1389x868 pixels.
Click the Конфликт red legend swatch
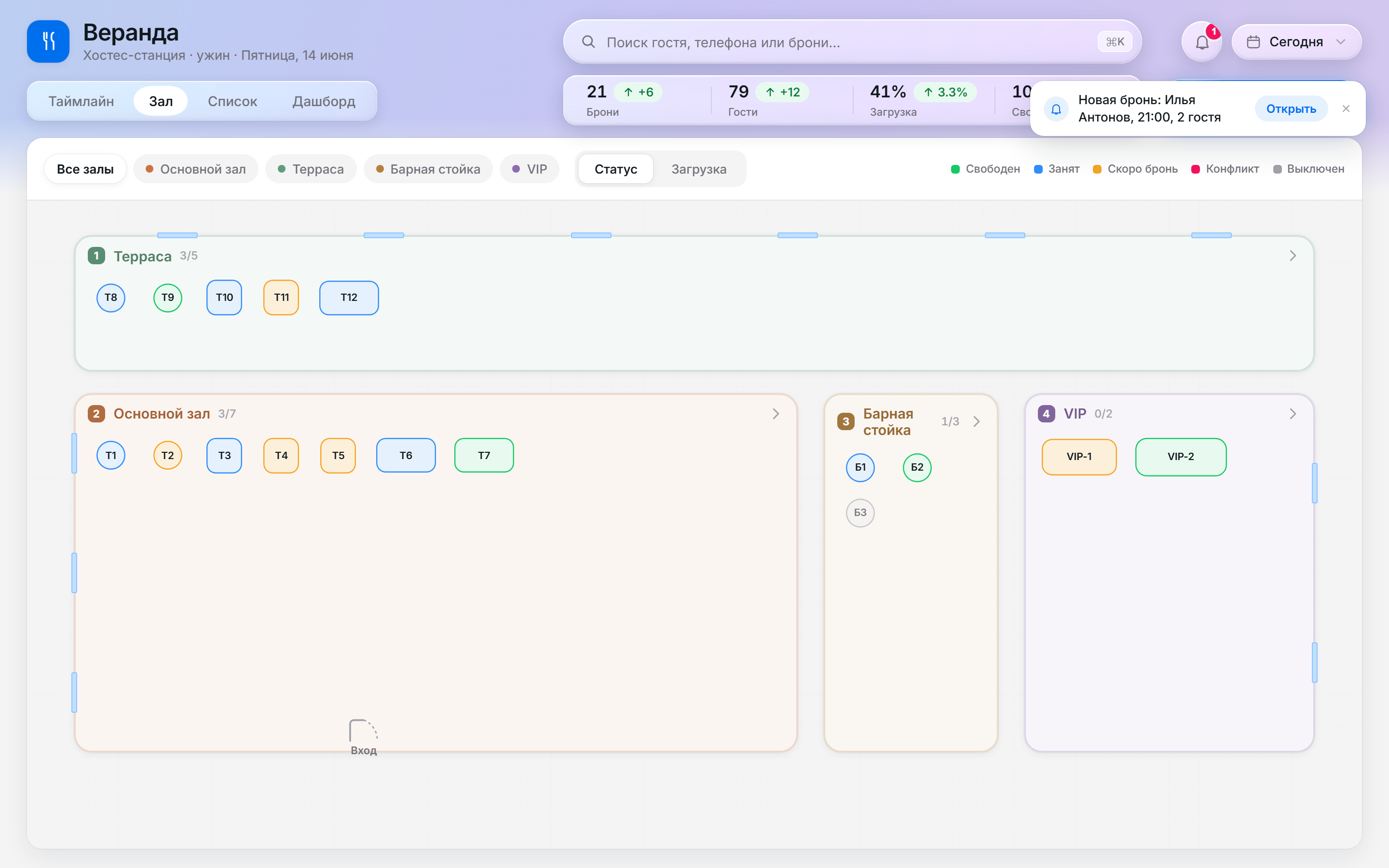tap(1196, 169)
